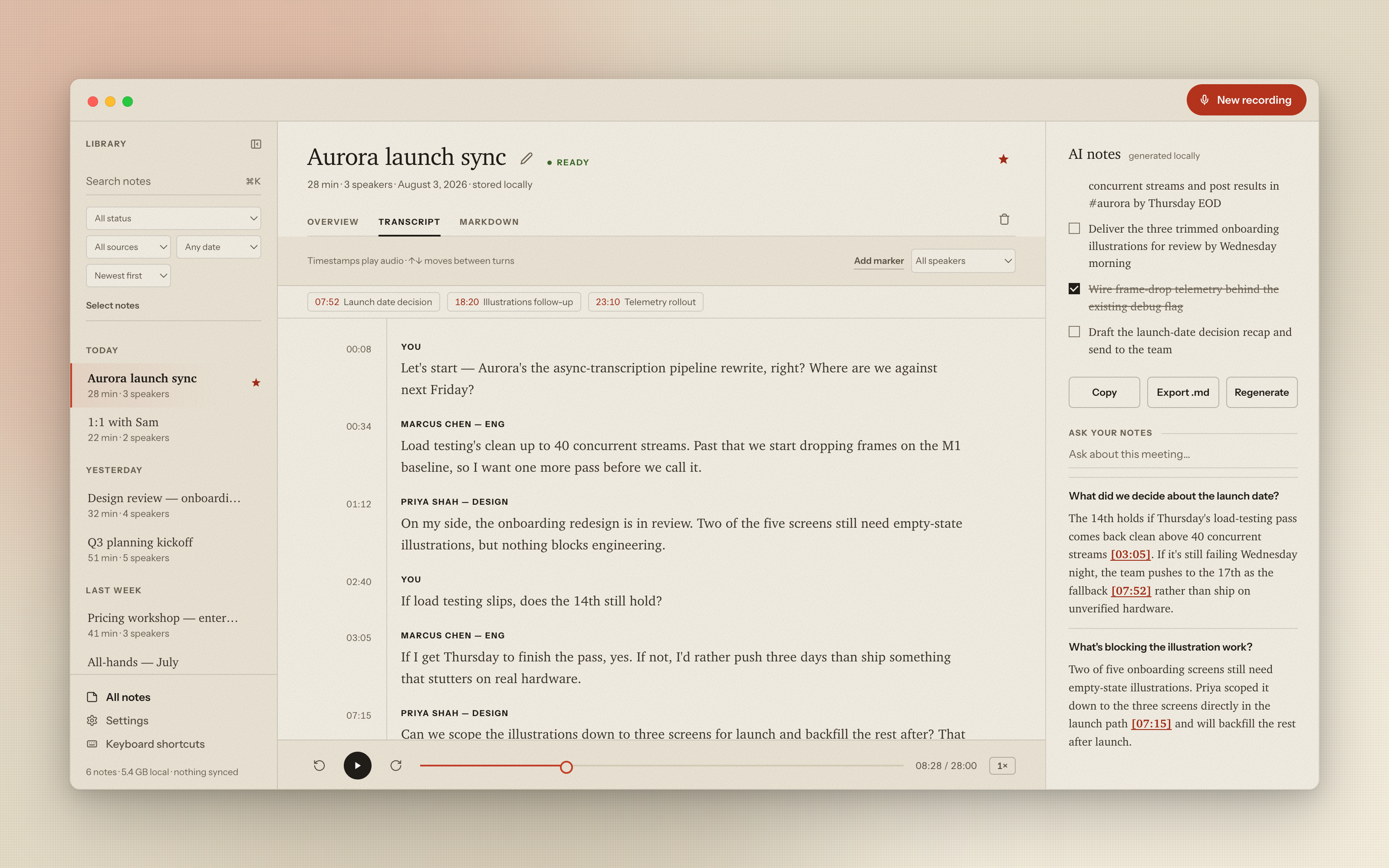Screen dimensions: 1389x868
Task: Skip forward with the forward icon
Action: click(x=396, y=765)
